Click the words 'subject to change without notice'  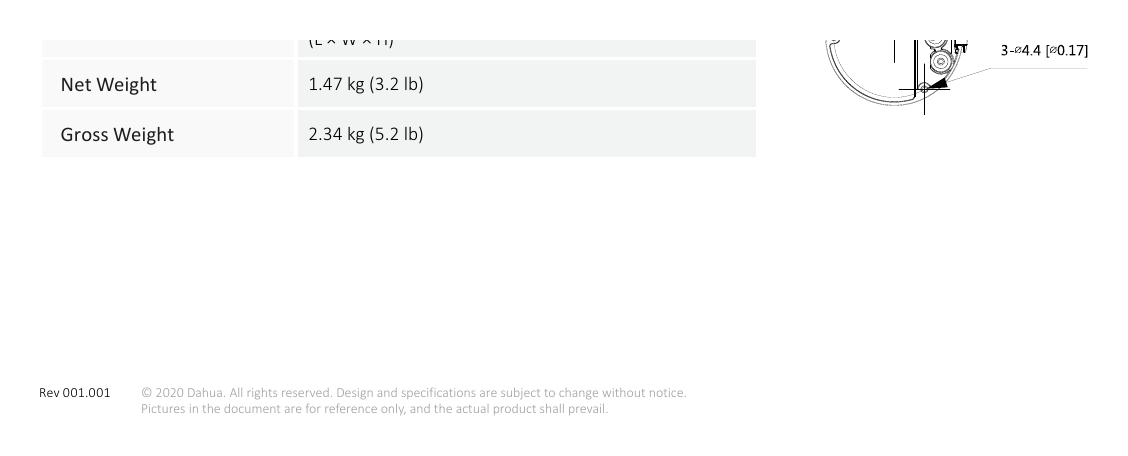point(593,393)
